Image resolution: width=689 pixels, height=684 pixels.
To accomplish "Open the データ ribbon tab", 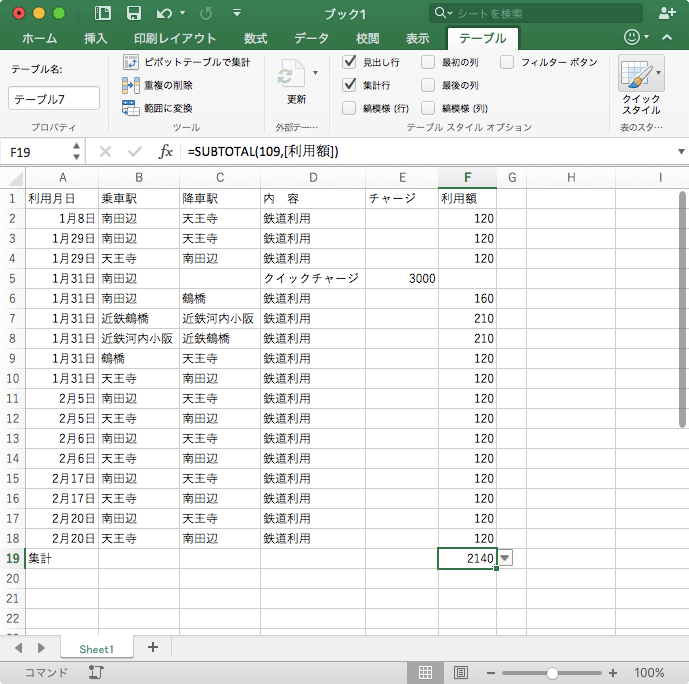I will (312, 39).
